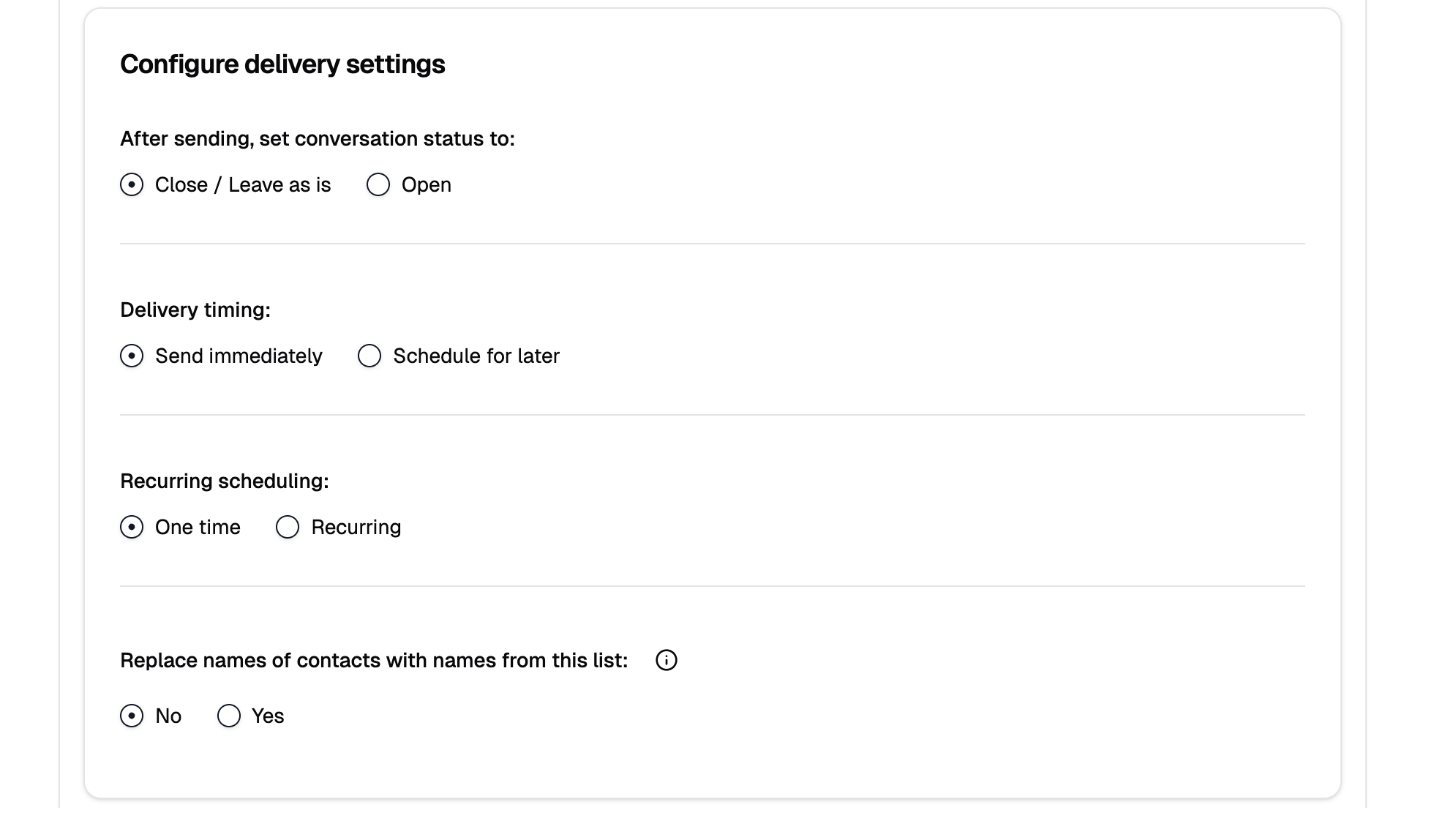Choose the 'Send immediately' radio button

(x=132, y=356)
